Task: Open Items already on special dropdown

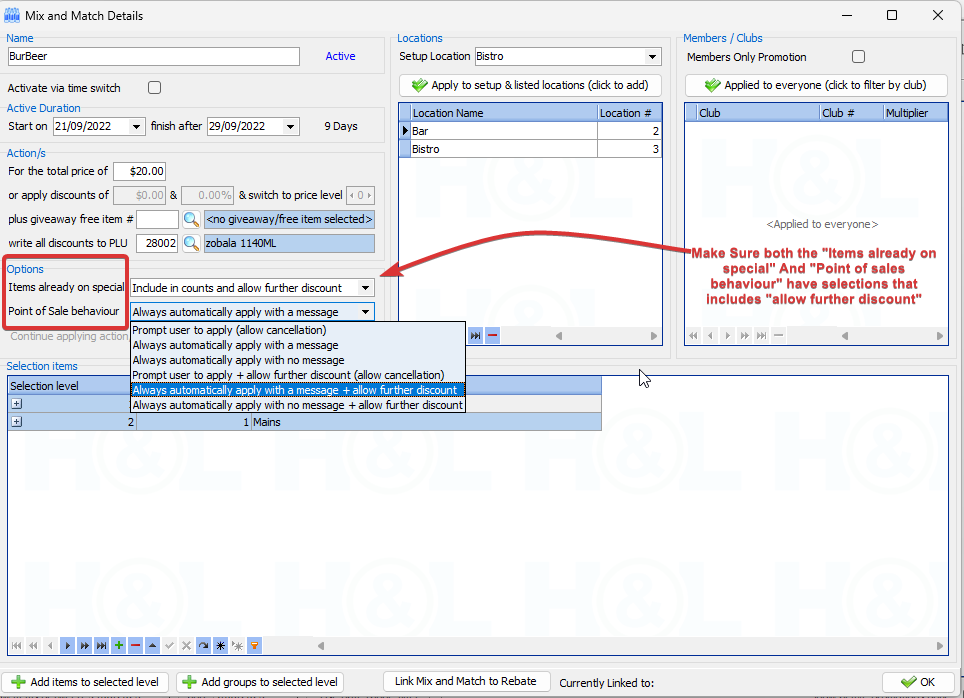Action: 366,288
